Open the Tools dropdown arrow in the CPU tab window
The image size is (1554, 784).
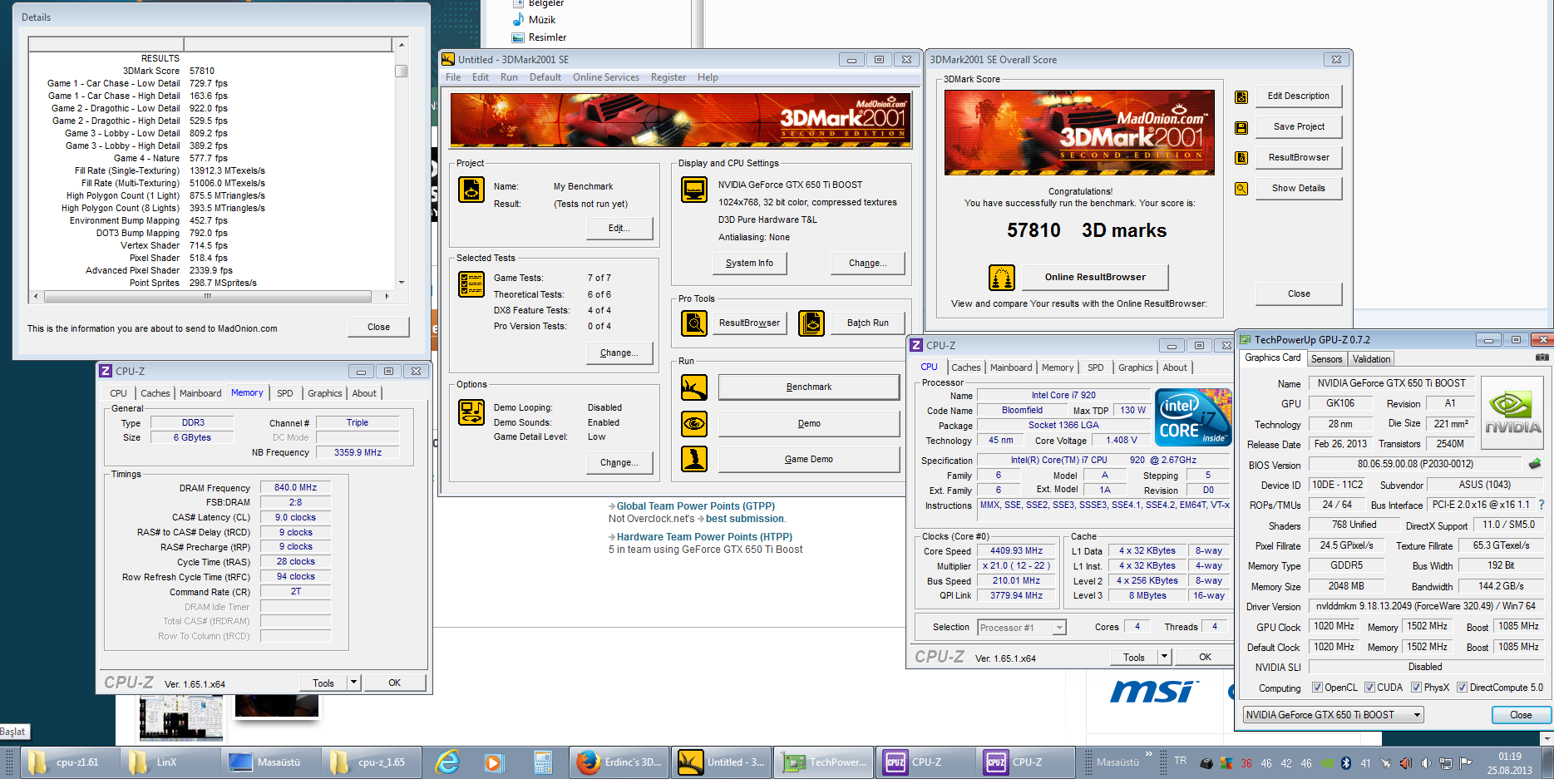pyautogui.click(x=1165, y=657)
